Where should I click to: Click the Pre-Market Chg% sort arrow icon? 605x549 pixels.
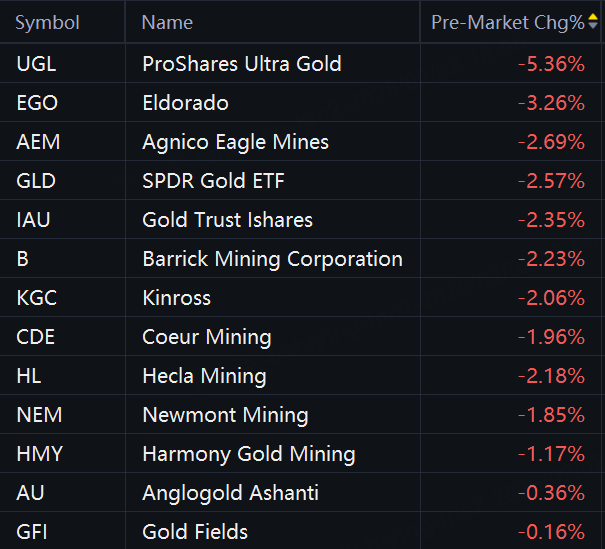point(593,22)
